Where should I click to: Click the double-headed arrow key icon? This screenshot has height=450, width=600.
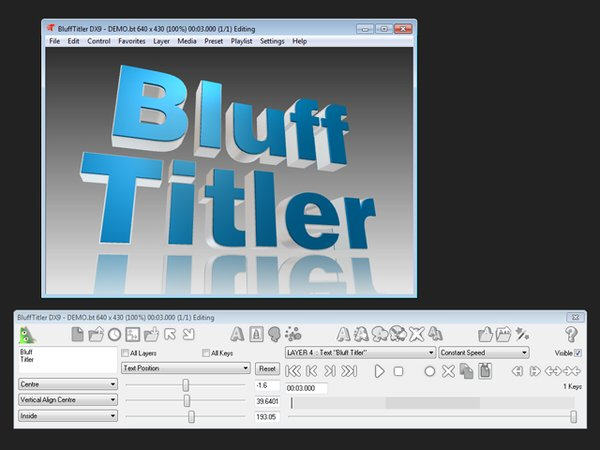coord(553,371)
